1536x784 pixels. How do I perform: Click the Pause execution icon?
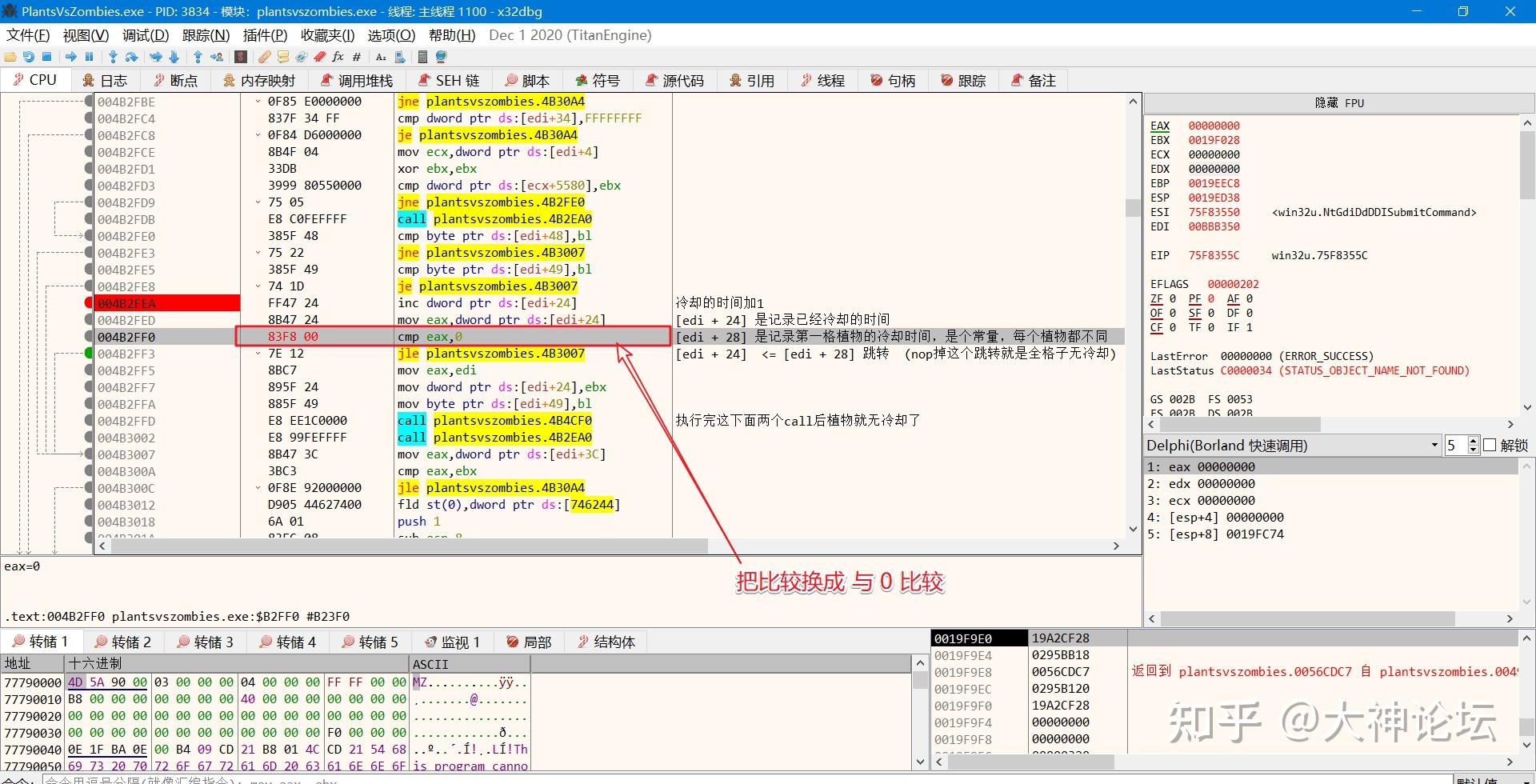(x=89, y=57)
